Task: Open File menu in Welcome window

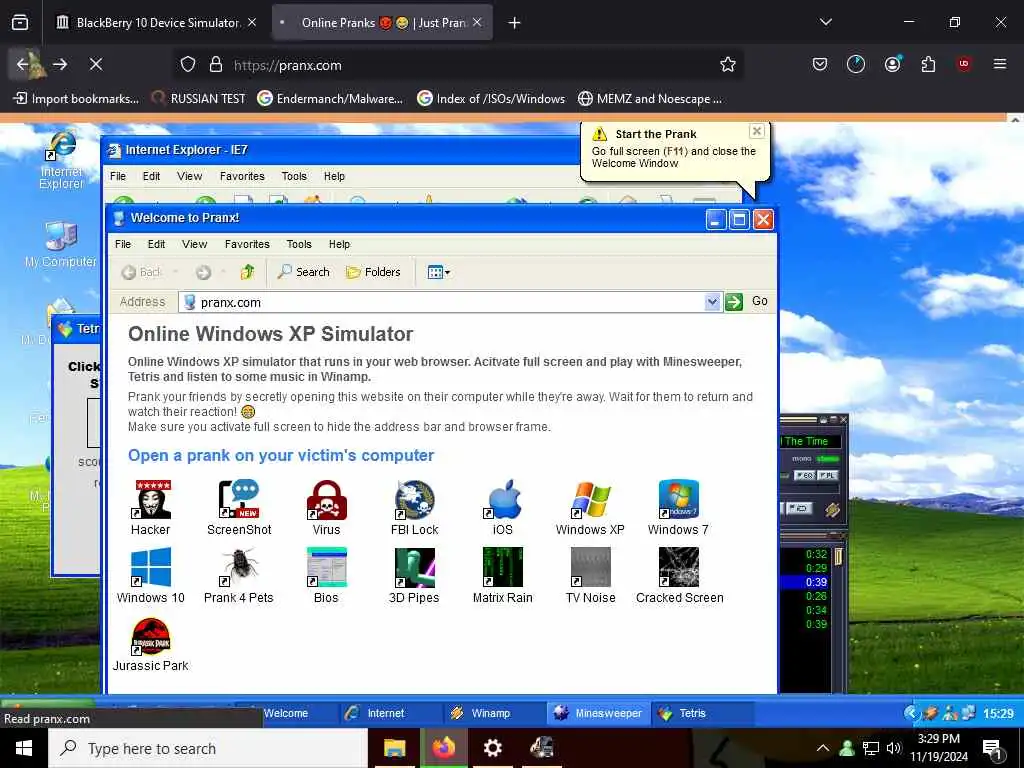Action: (123, 244)
